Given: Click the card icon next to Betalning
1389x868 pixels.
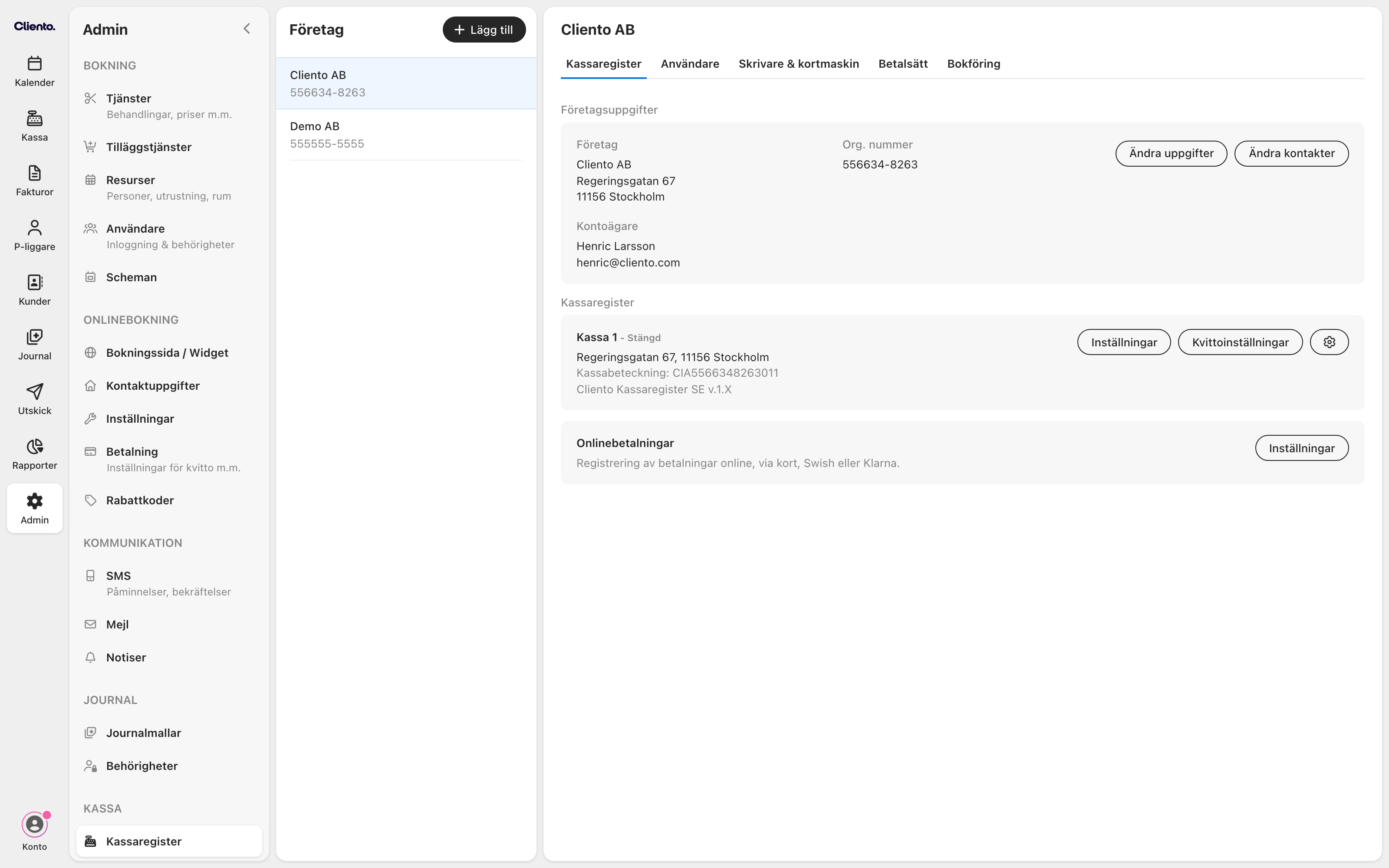Looking at the screenshot, I should (x=90, y=451).
